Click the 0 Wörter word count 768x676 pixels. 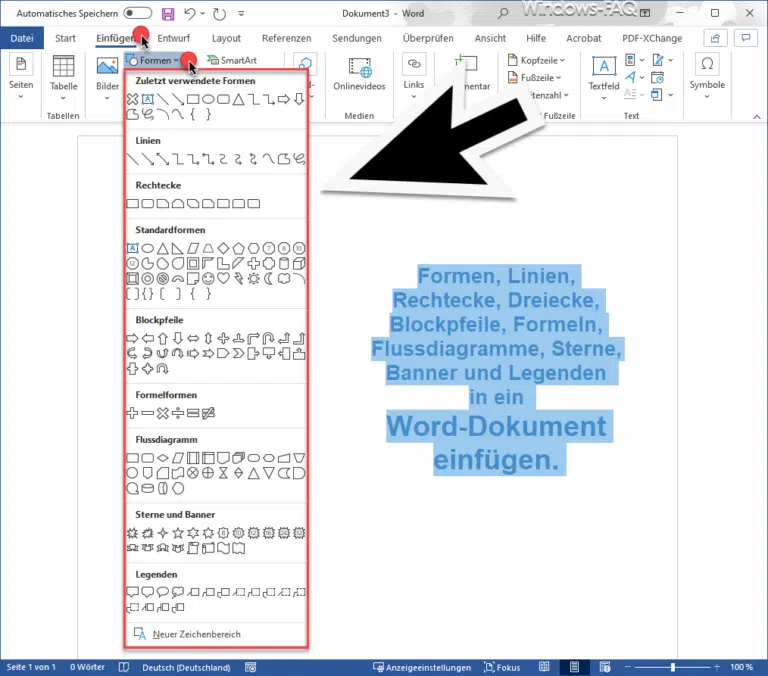87,667
